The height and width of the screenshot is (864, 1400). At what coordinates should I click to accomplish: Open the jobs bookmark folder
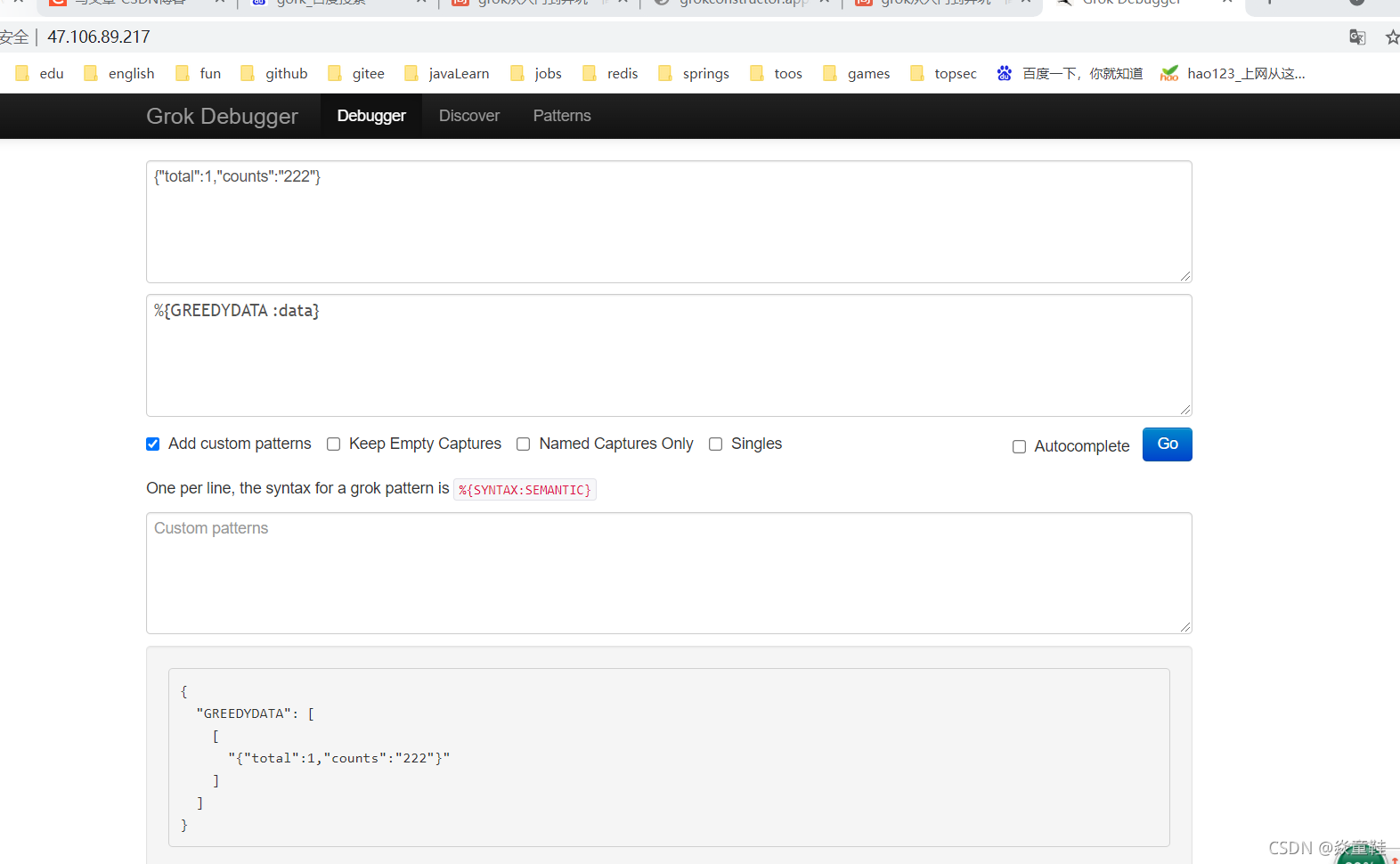(536, 74)
